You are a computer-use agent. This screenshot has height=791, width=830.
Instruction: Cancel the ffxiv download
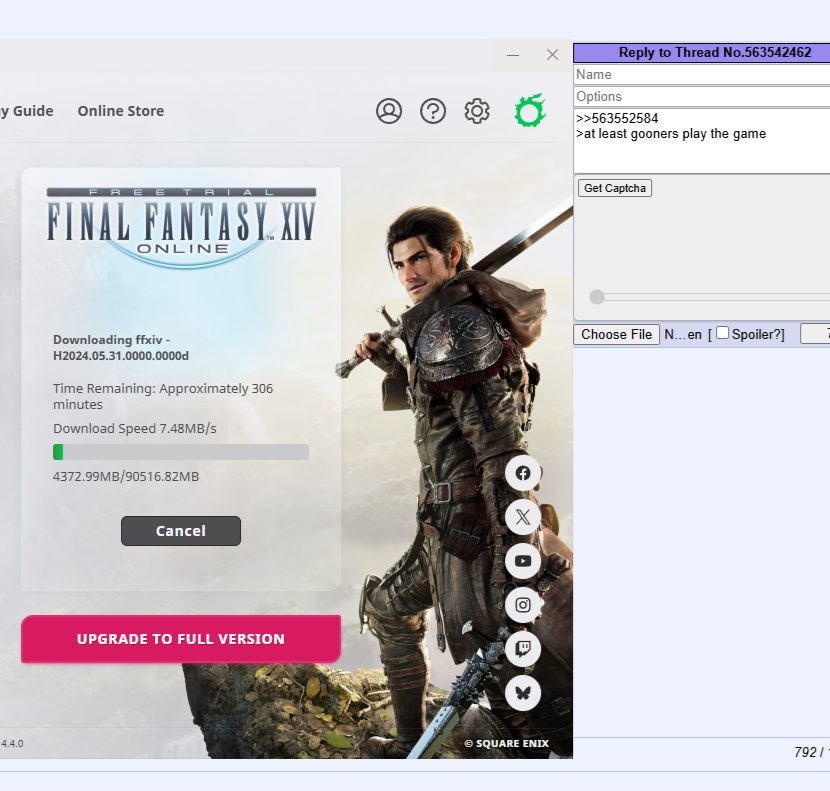pos(181,531)
